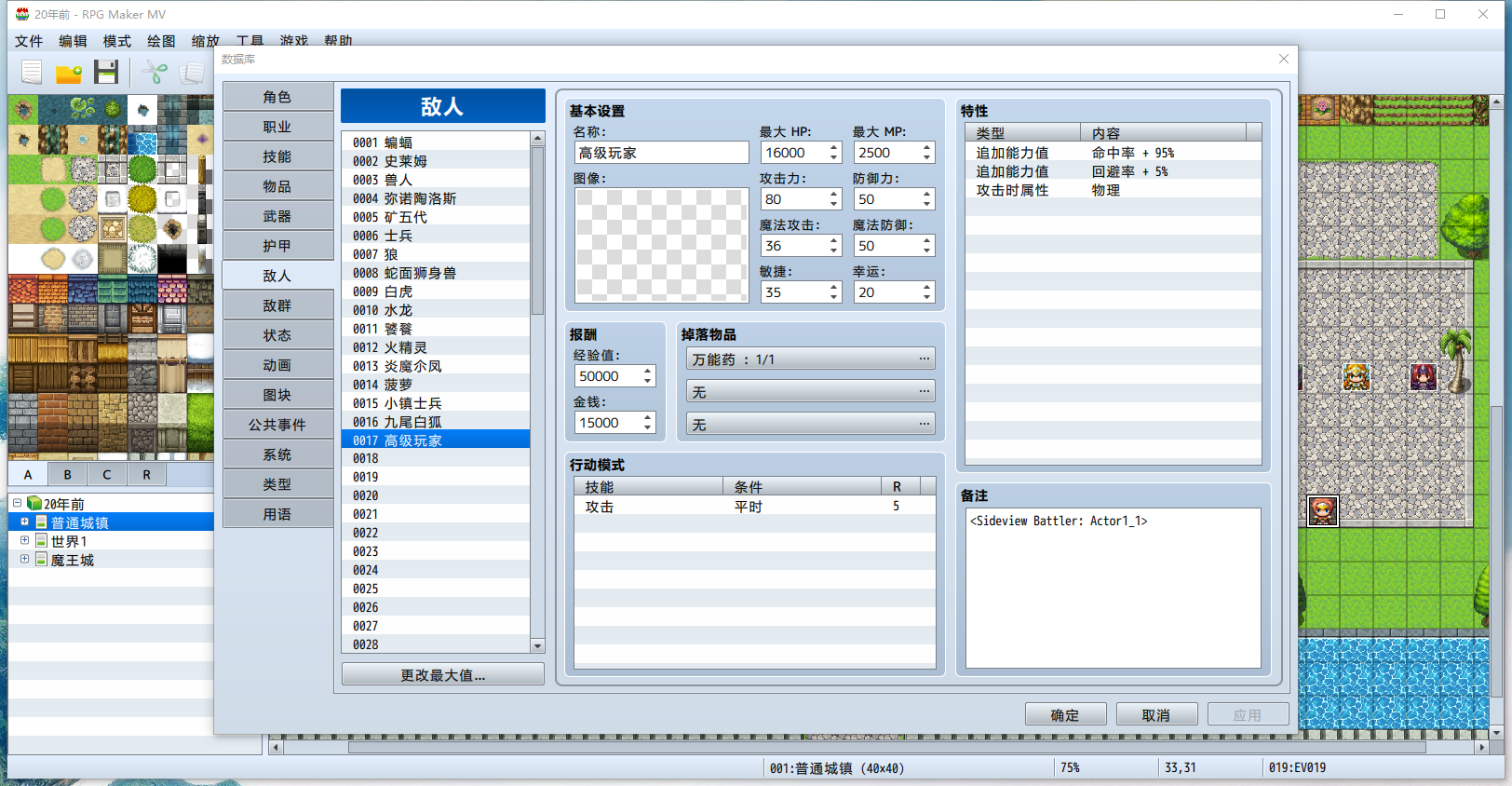Open the second 无 drop item selector

tap(810, 391)
